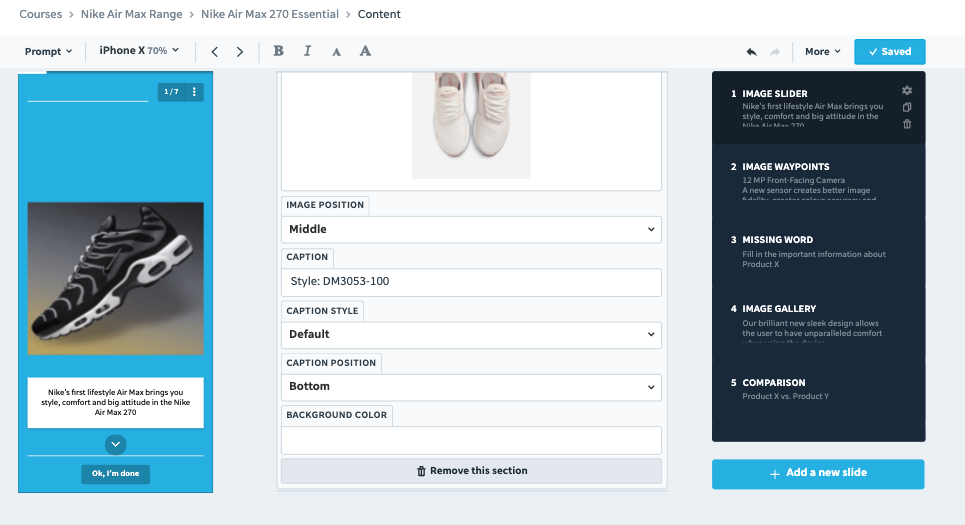Open the More menu
Viewport: 965px width, 525px height.
(823, 52)
